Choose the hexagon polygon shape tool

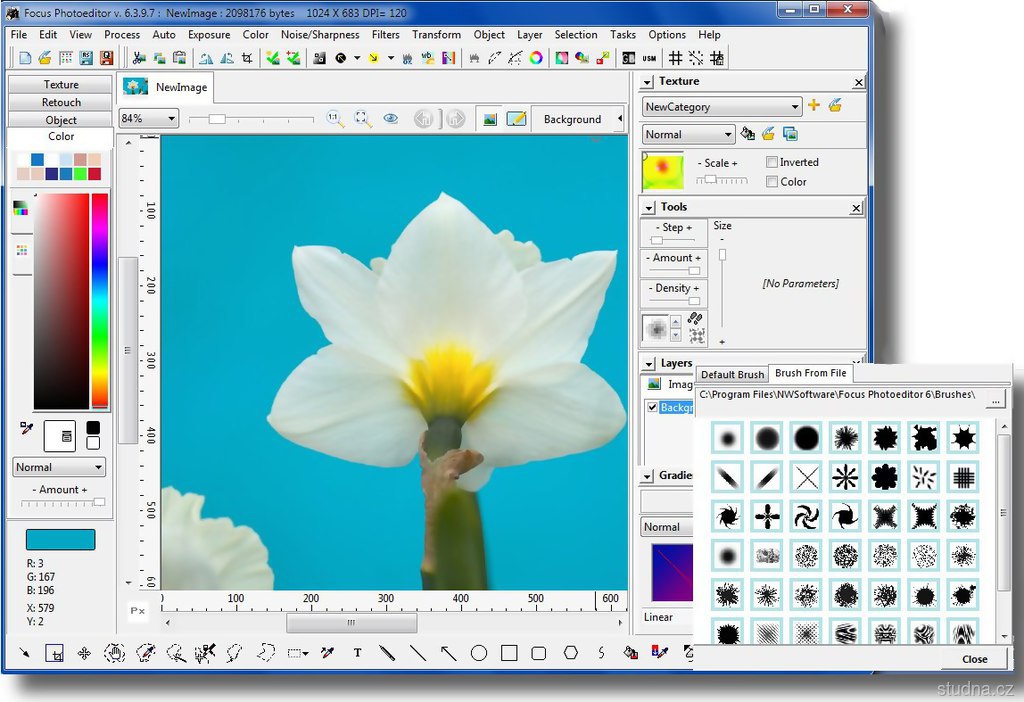pos(570,653)
